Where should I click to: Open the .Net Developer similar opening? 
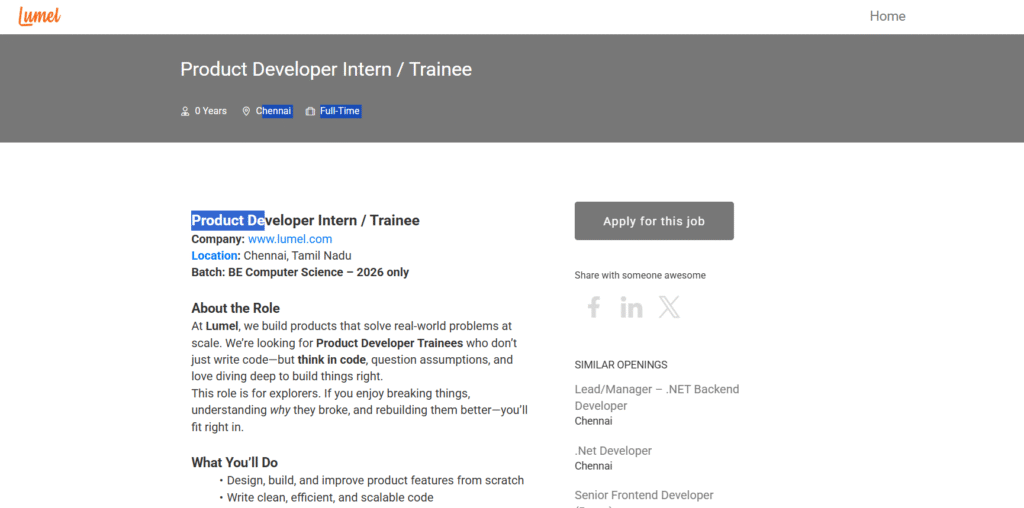613,451
